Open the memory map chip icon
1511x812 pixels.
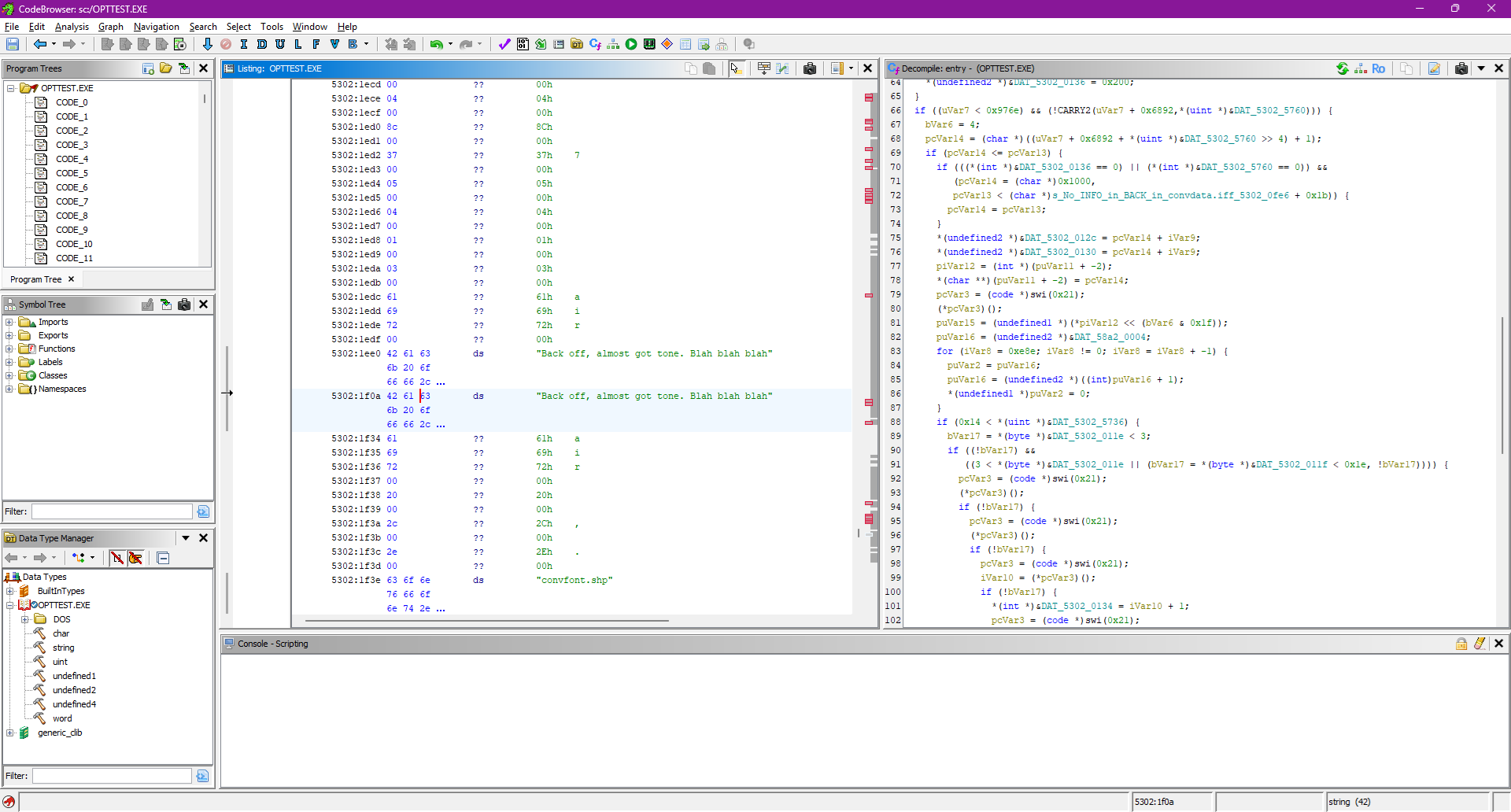649,44
